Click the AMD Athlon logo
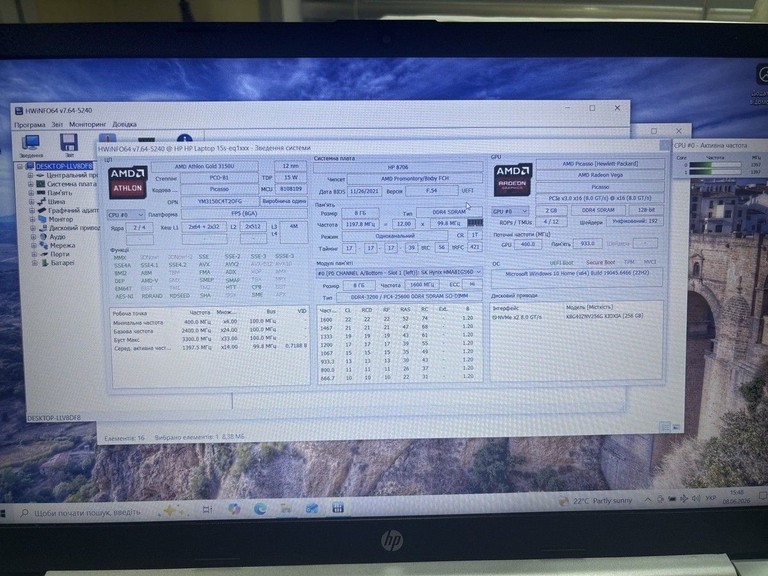 [128, 182]
